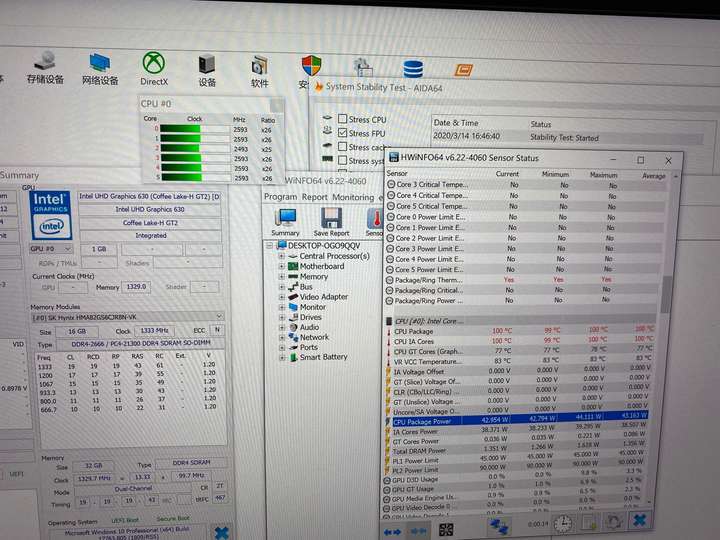Screen dimensions: 720x540
Task: Click the shrink-columns arrows icon in sensor window
Action: [418, 531]
